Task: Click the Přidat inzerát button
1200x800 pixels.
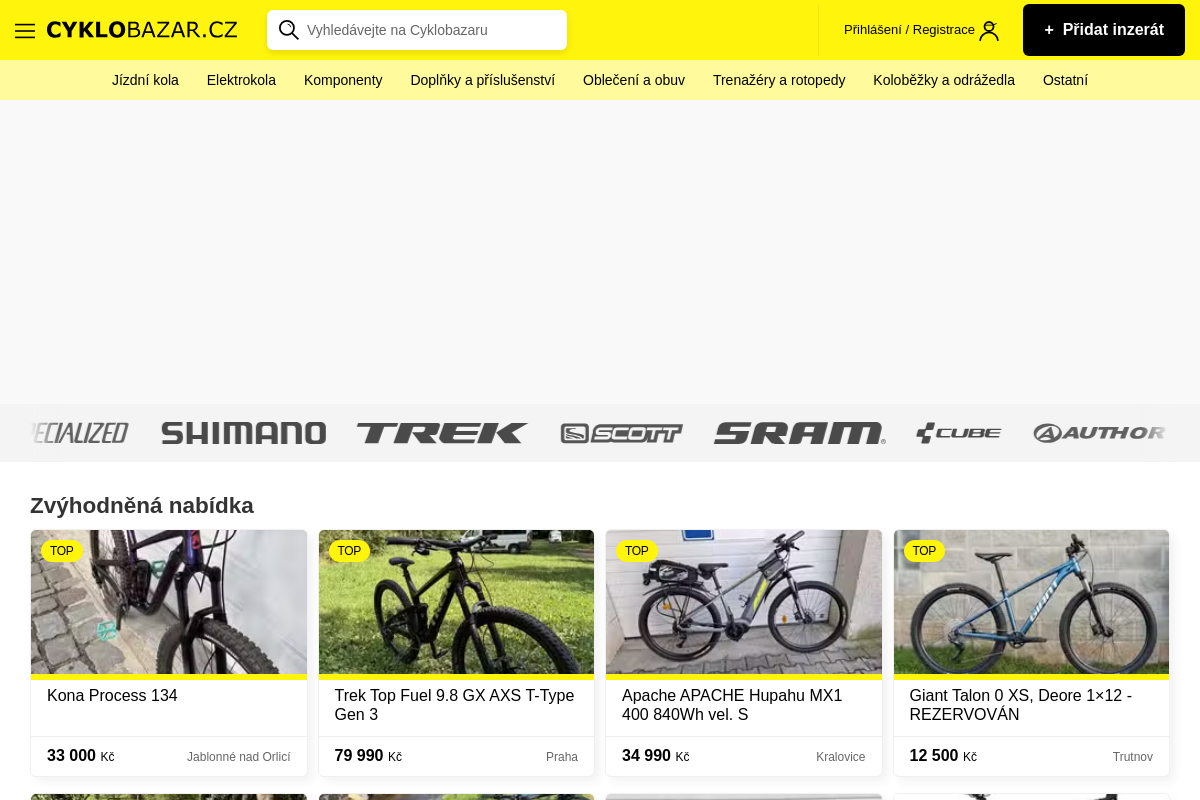Action: (1103, 30)
